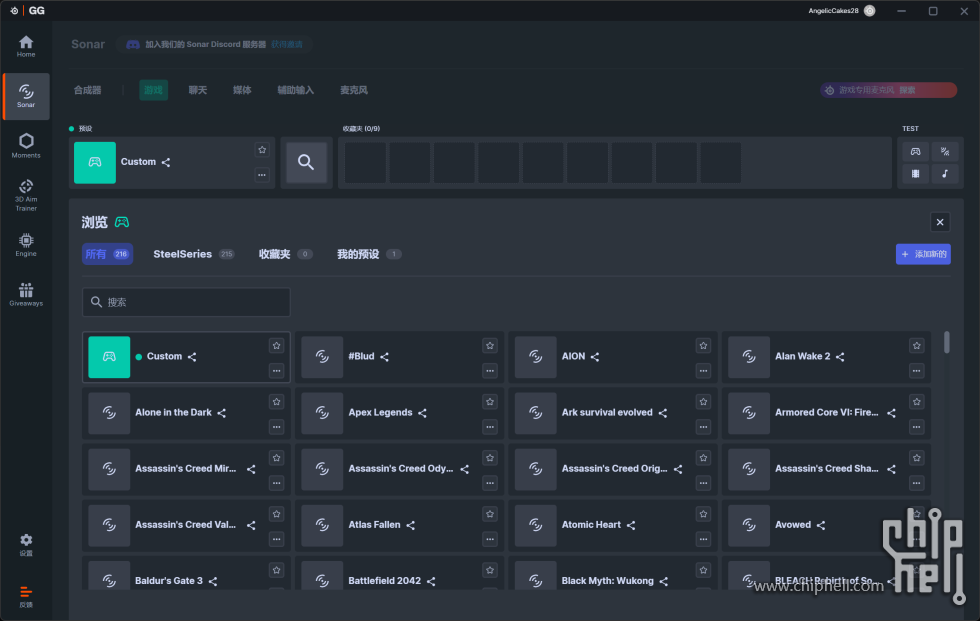
Task: Select the 所有 presets filter
Action: tap(107, 254)
